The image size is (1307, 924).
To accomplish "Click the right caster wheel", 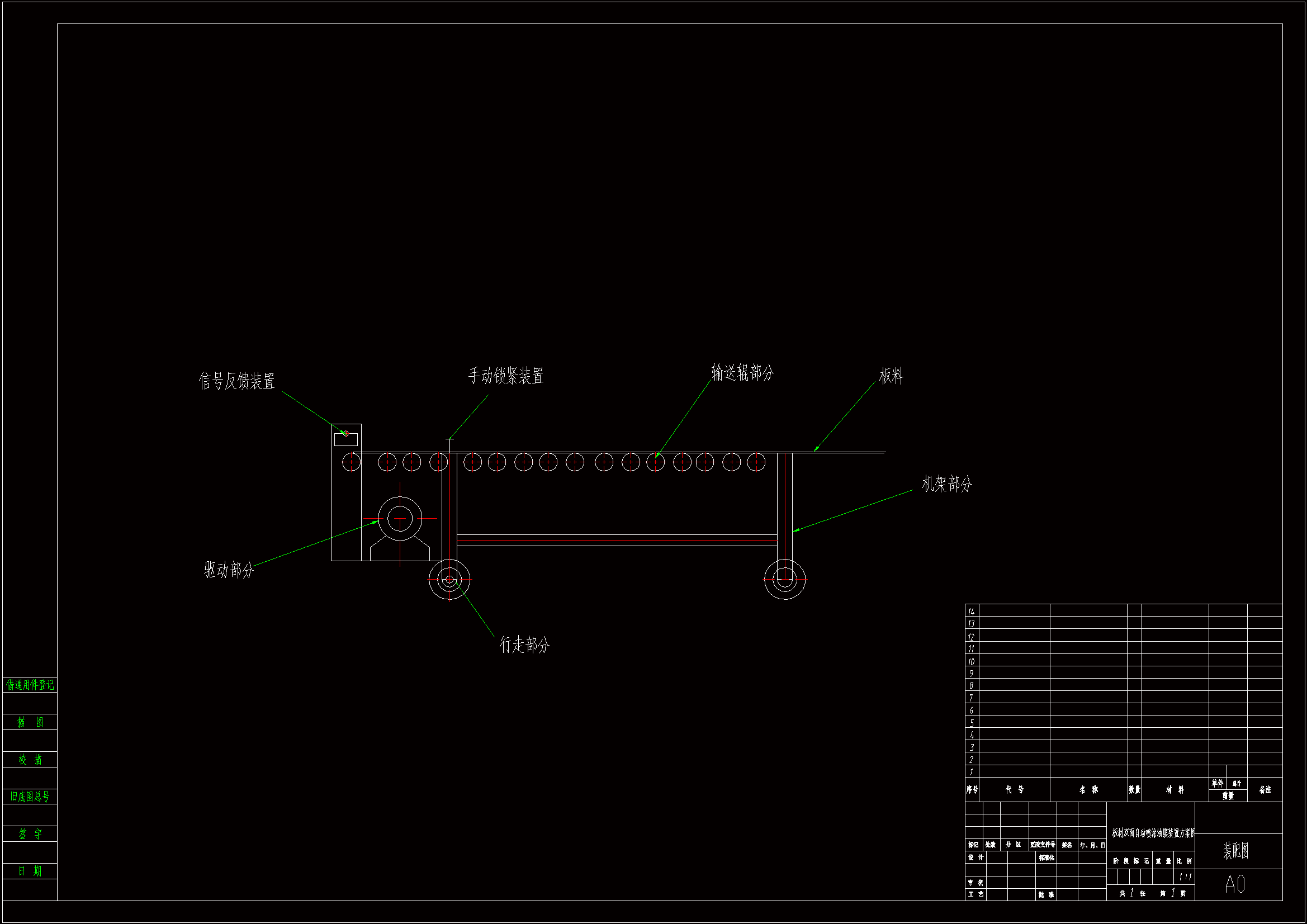I will 784,580.
